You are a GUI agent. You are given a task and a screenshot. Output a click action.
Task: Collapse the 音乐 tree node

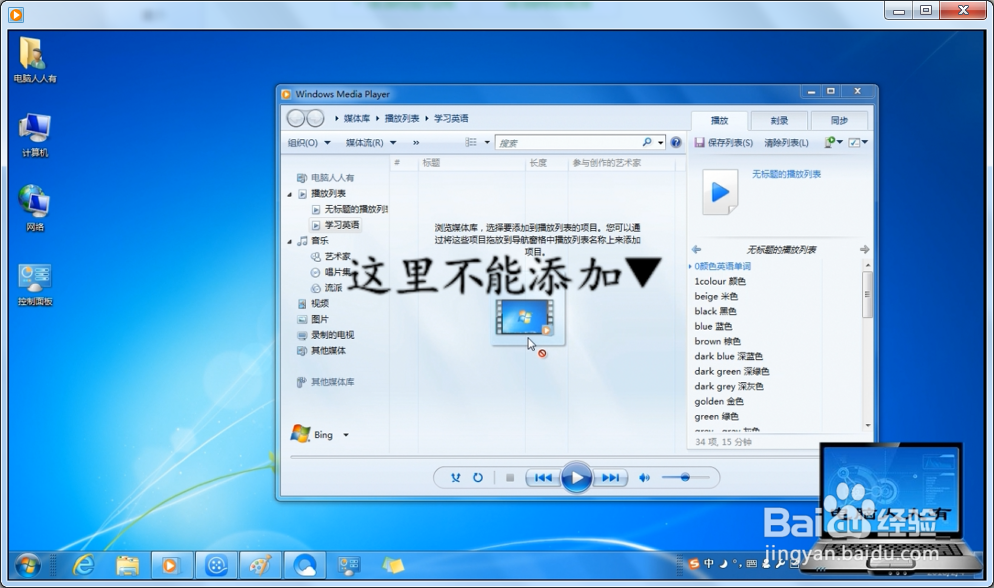tap(290, 241)
